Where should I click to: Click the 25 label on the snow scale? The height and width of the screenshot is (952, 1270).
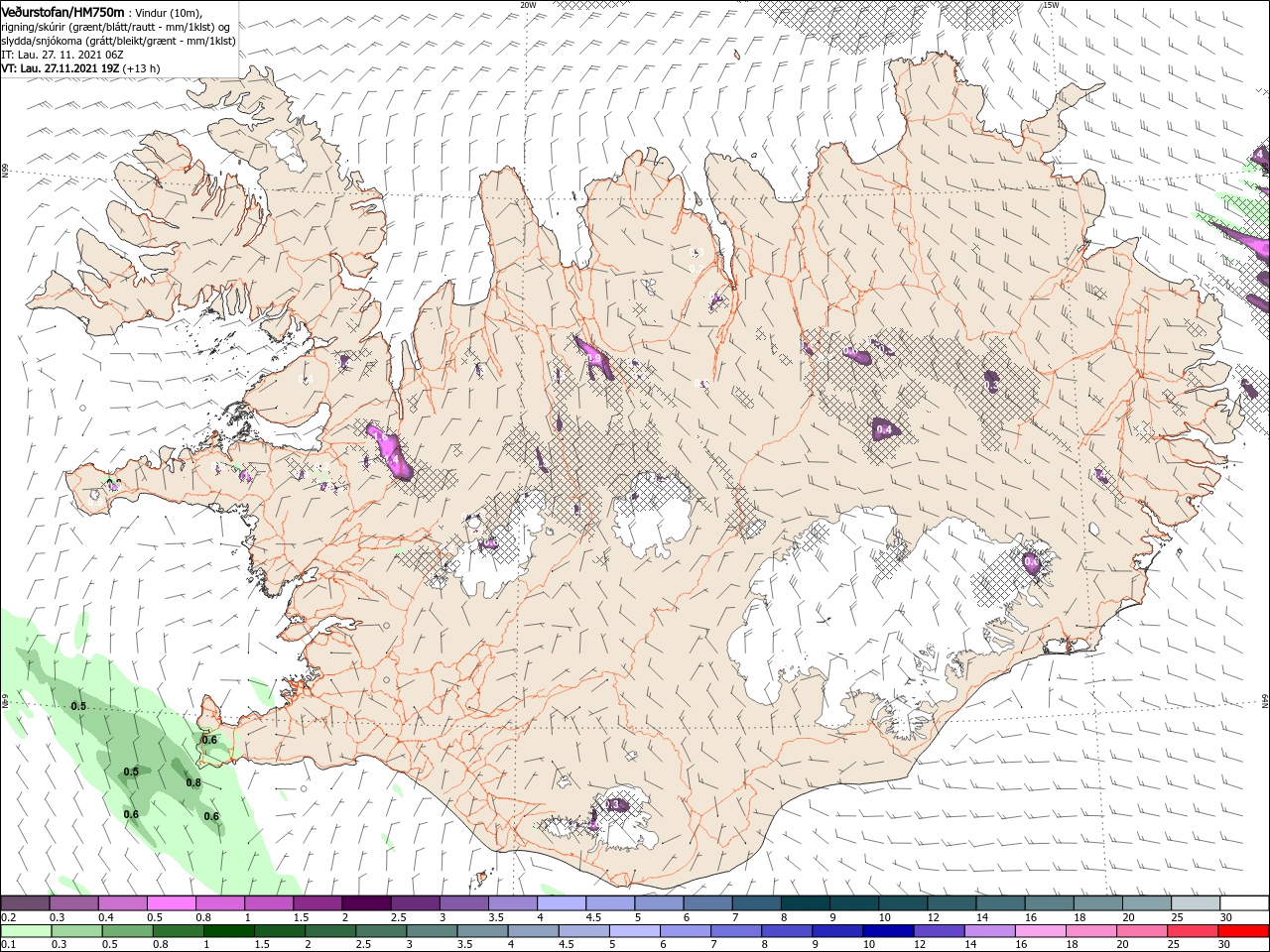(x=1177, y=917)
